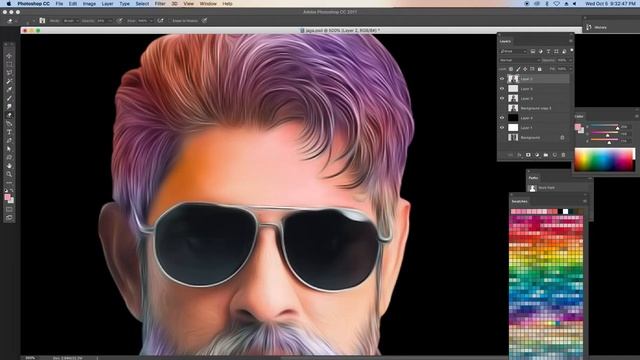Image resolution: width=640 pixels, height=360 pixels.
Task: Open the Layer menu
Action: point(107,3)
